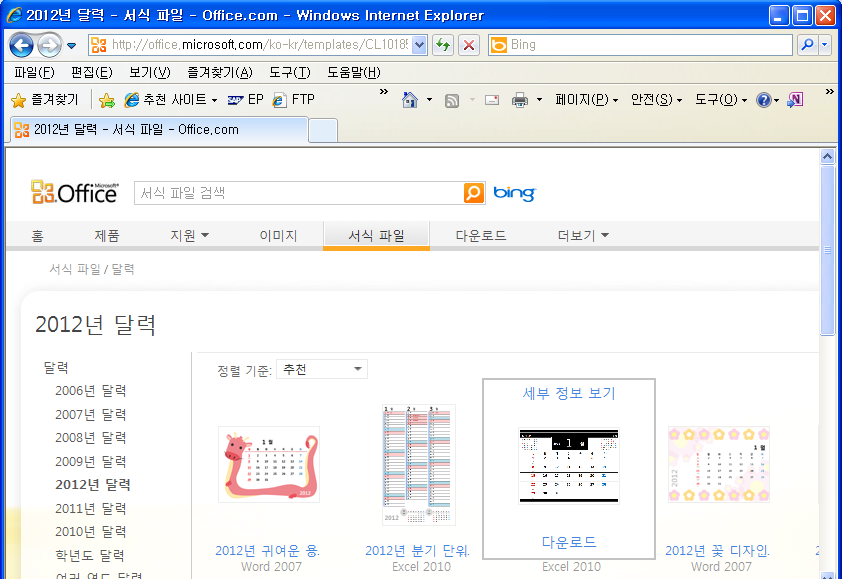Image resolution: width=842 pixels, height=579 pixels.
Task: Open the 즐겨찾기 favorites star button
Action: pos(45,99)
